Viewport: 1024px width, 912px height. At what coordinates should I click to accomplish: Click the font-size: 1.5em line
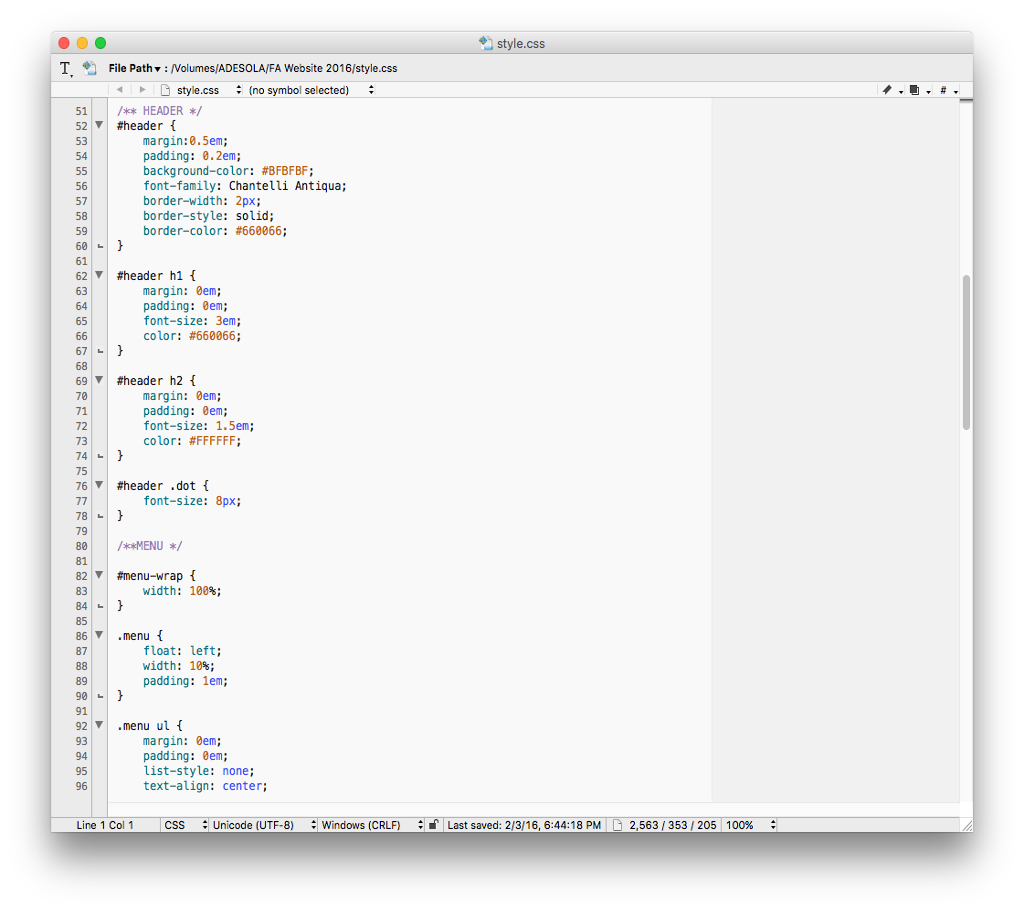[199, 426]
